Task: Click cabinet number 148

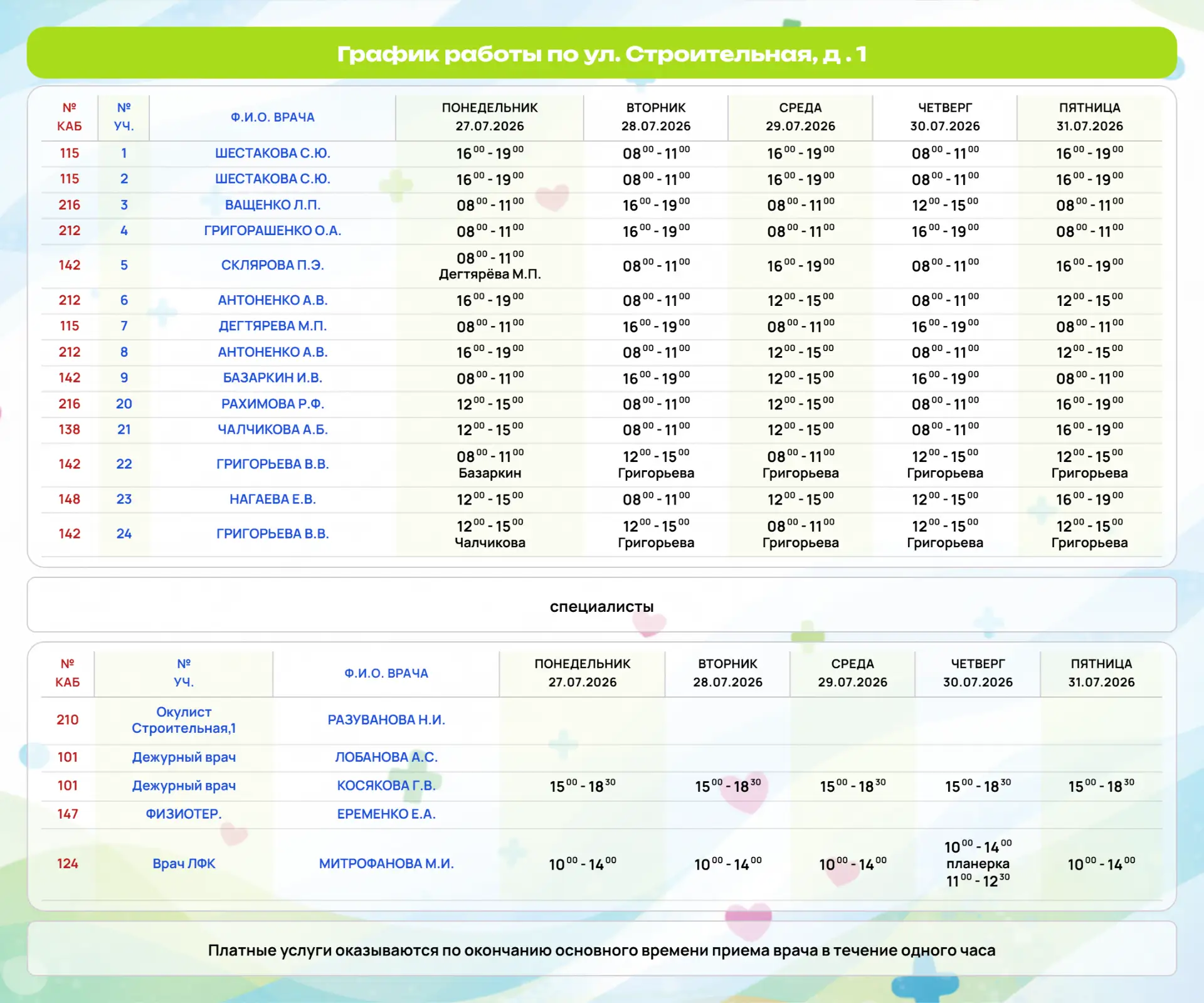Action: point(70,499)
